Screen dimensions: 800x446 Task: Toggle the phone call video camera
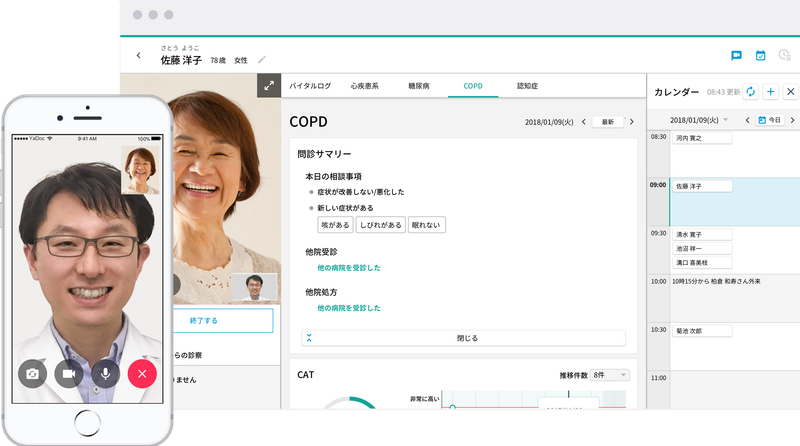[69, 374]
